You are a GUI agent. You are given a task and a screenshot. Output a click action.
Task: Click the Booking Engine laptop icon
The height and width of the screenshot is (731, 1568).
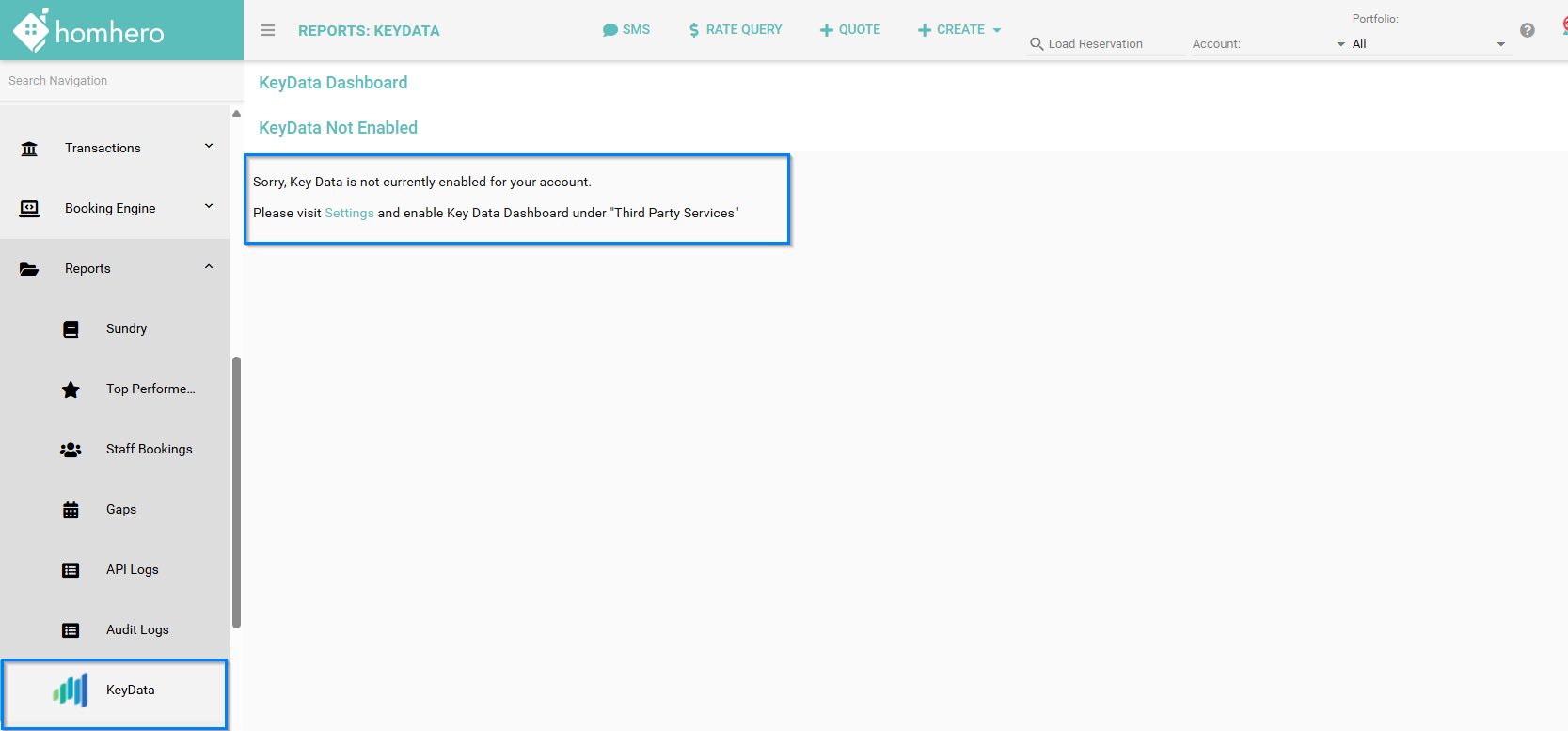[29, 209]
